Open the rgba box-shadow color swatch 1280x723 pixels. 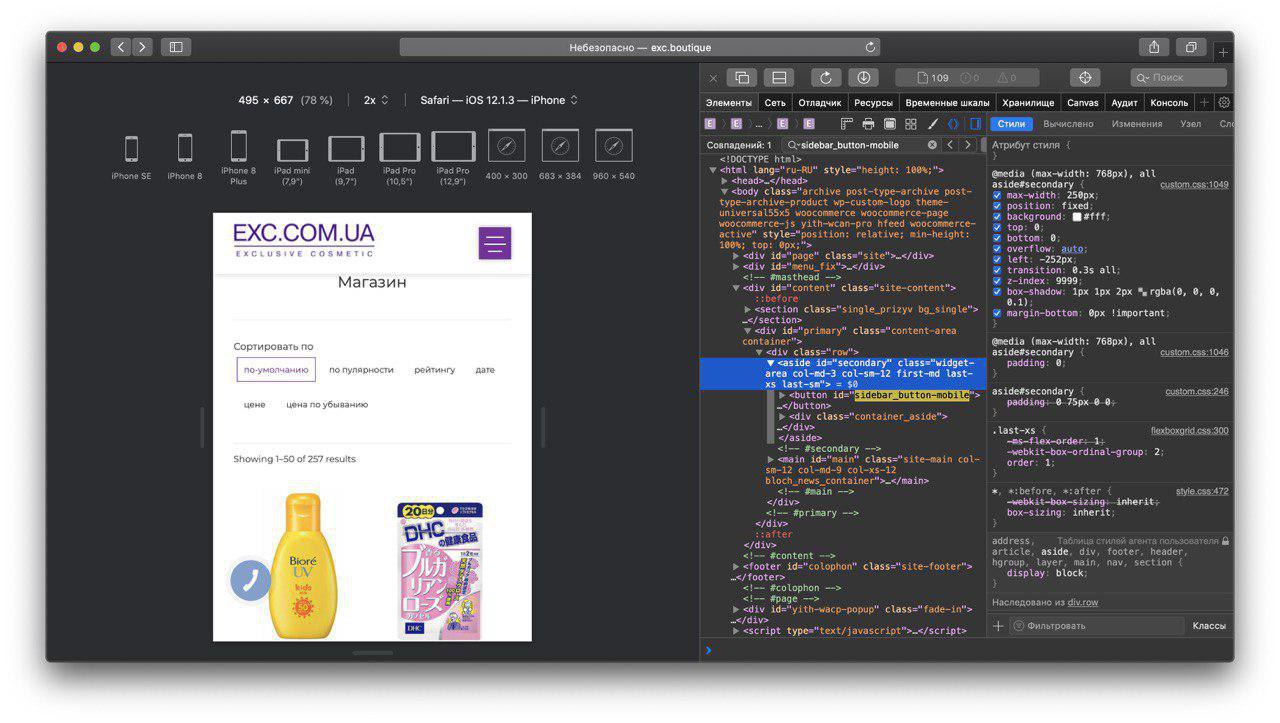pyautogui.click(x=1143, y=292)
